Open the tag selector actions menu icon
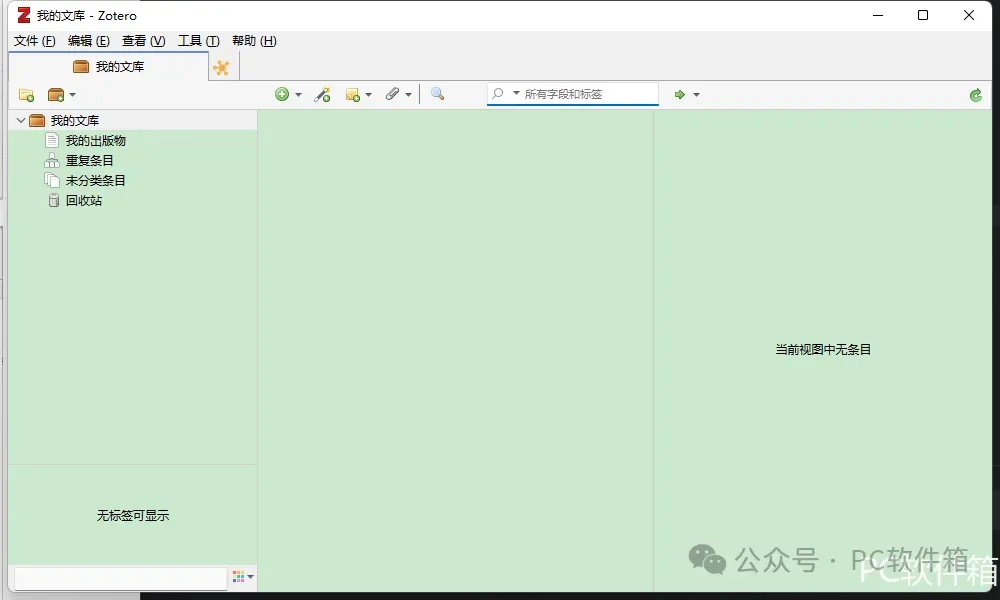Image resolution: width=1000 pixels, height=600 pixels. coord(243,576)
